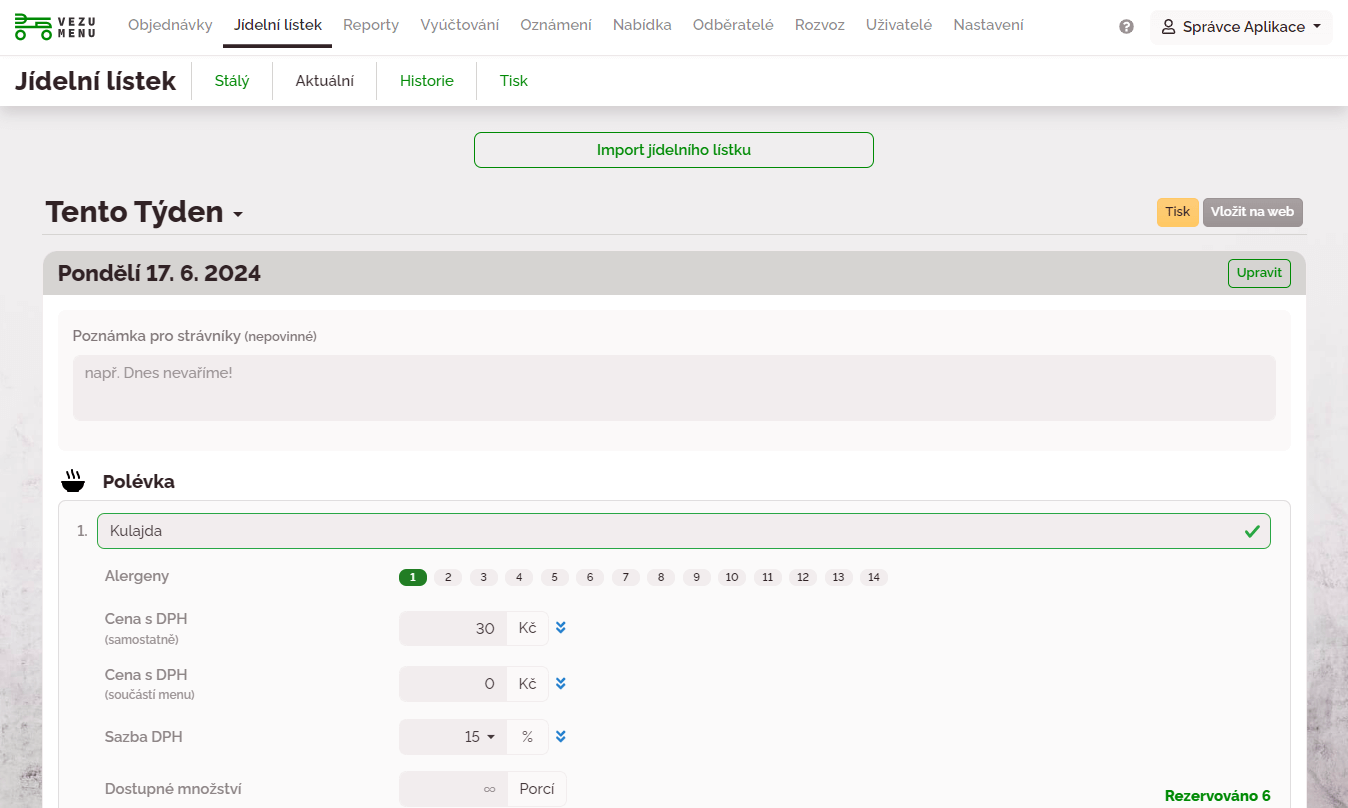Click the soup bowl icon

pos(73,482)
